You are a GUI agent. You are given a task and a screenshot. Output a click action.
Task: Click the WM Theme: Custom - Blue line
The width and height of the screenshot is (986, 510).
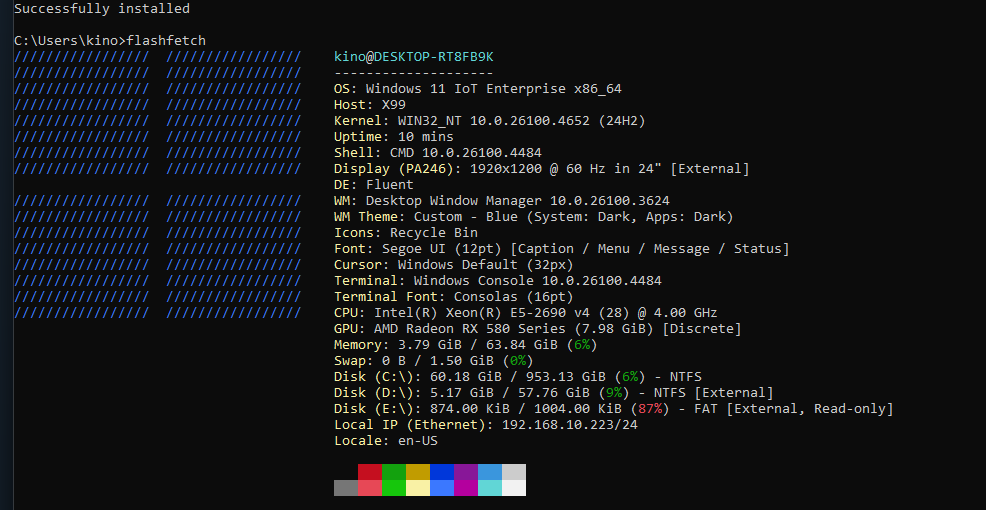click(x=534, y=217)
